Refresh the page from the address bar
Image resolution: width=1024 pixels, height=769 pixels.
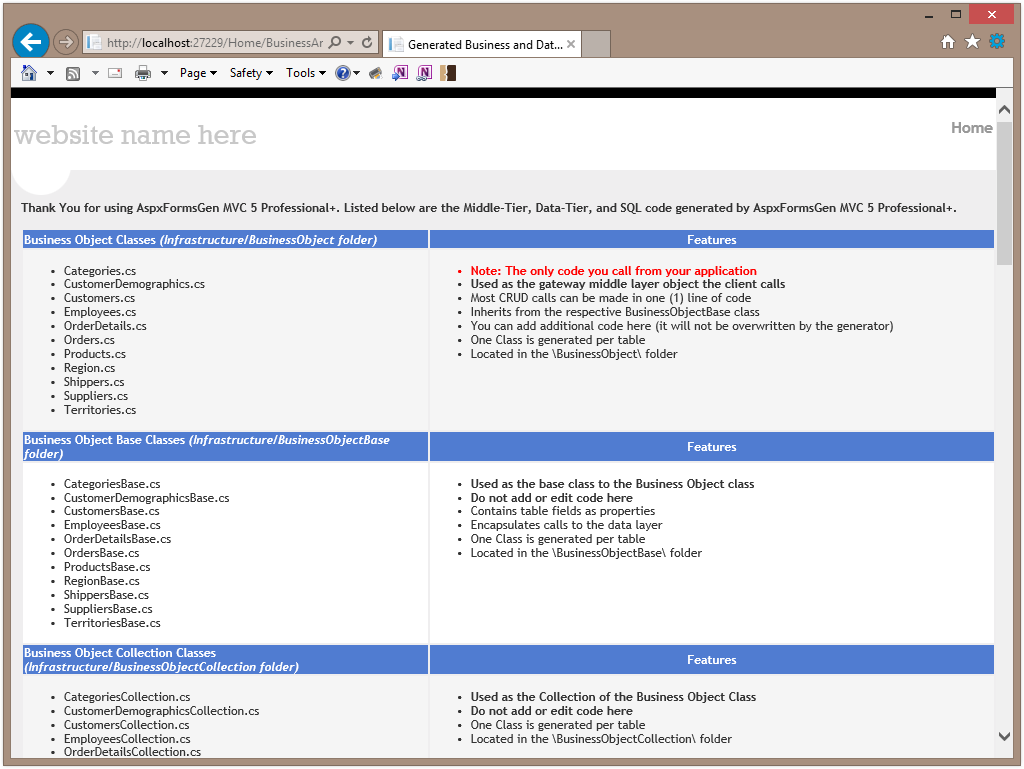pyautogui.click(x=367, y=42)
